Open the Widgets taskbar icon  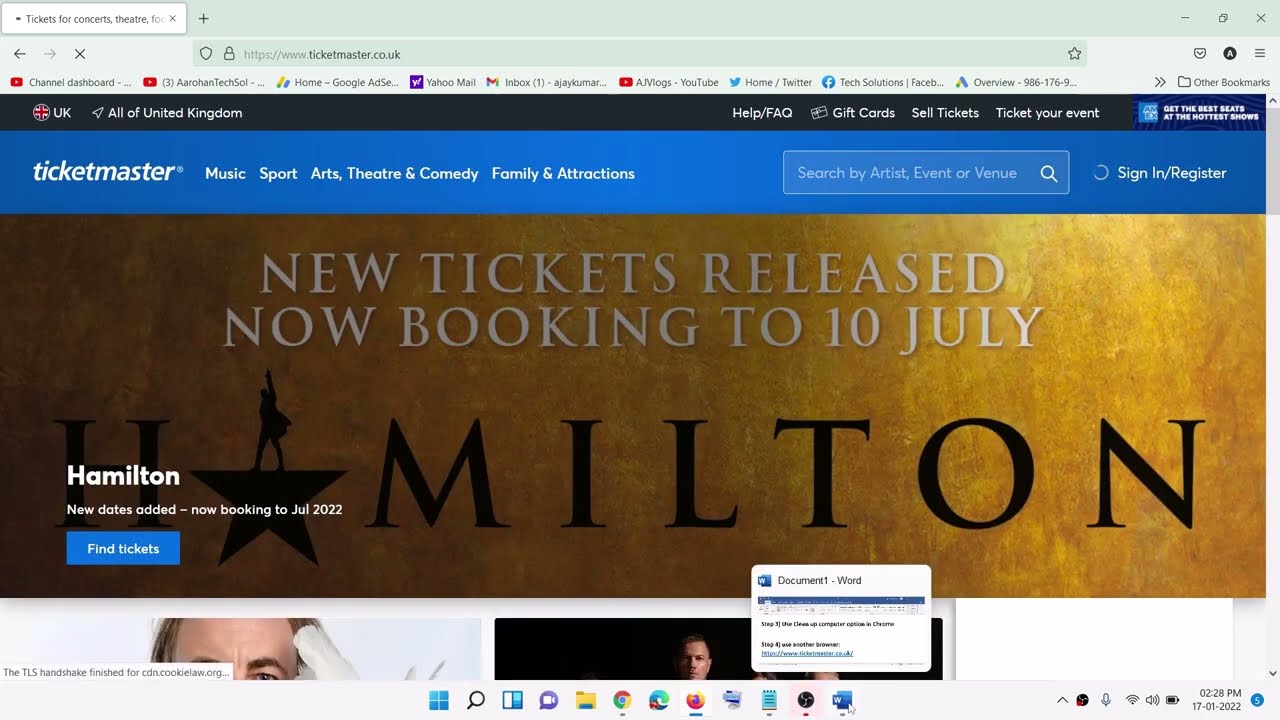tap(512, 700)
